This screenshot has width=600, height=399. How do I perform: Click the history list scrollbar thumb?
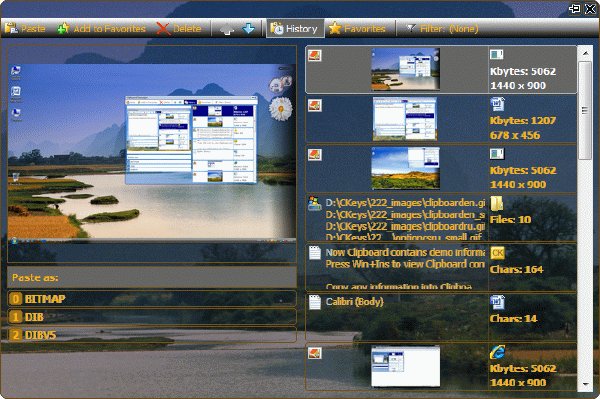[585, 111]
